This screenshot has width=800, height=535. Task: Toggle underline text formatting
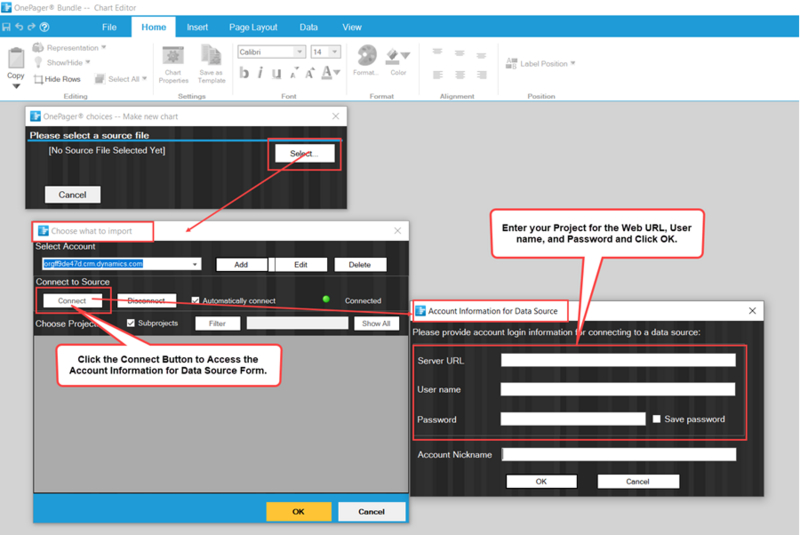click(x=277, y=73)
